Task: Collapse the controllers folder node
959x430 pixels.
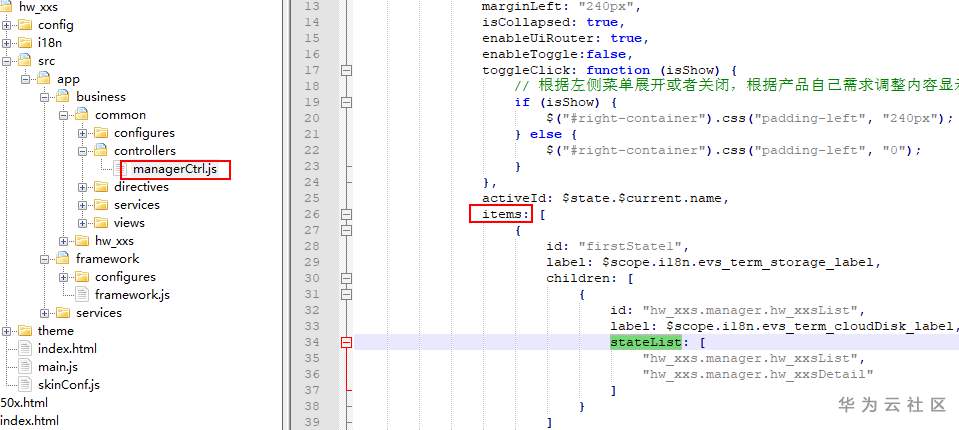Action: (x=83, y=151)
